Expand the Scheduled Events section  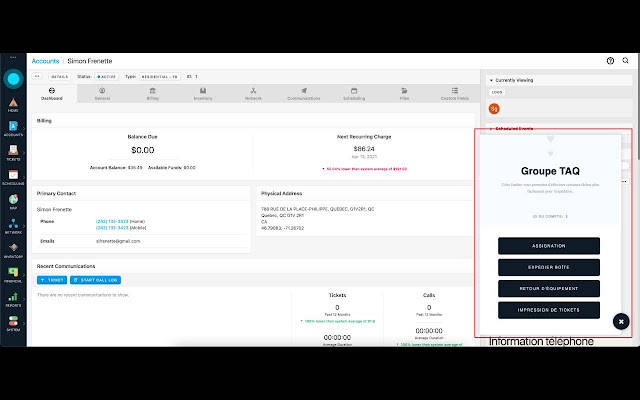pyautogui.click(x=491, y=129)
